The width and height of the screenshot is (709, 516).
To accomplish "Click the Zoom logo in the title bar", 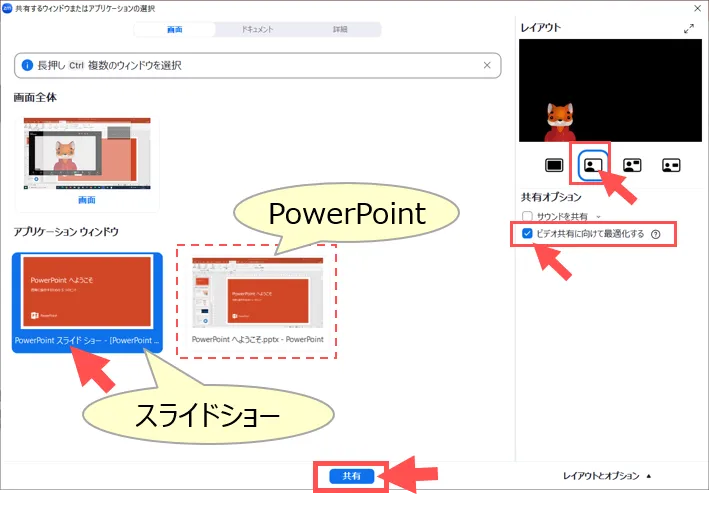I will pyautogui.click(x=7, y=8).
